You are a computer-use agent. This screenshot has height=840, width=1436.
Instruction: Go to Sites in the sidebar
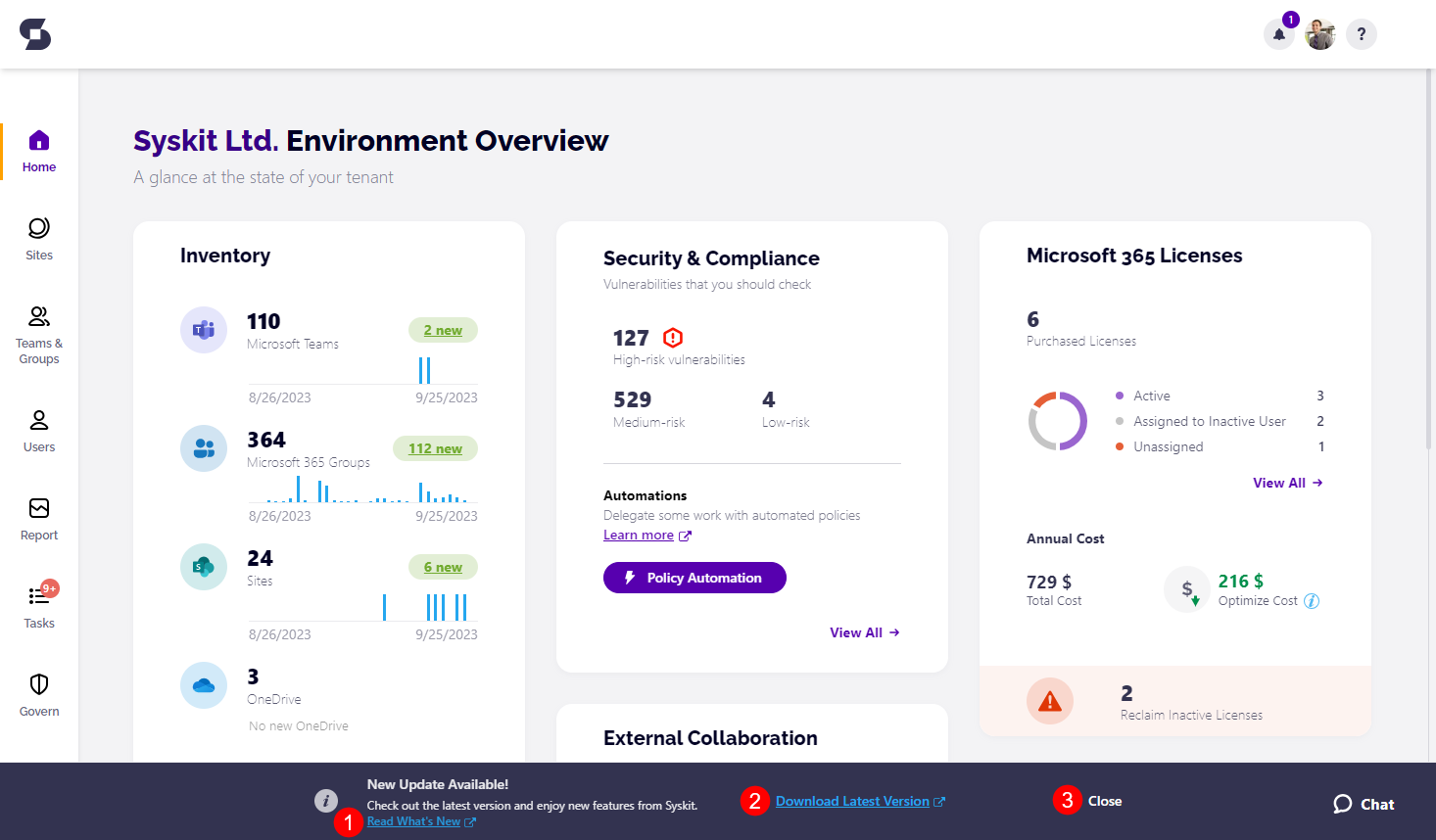[x=39, y=239]
